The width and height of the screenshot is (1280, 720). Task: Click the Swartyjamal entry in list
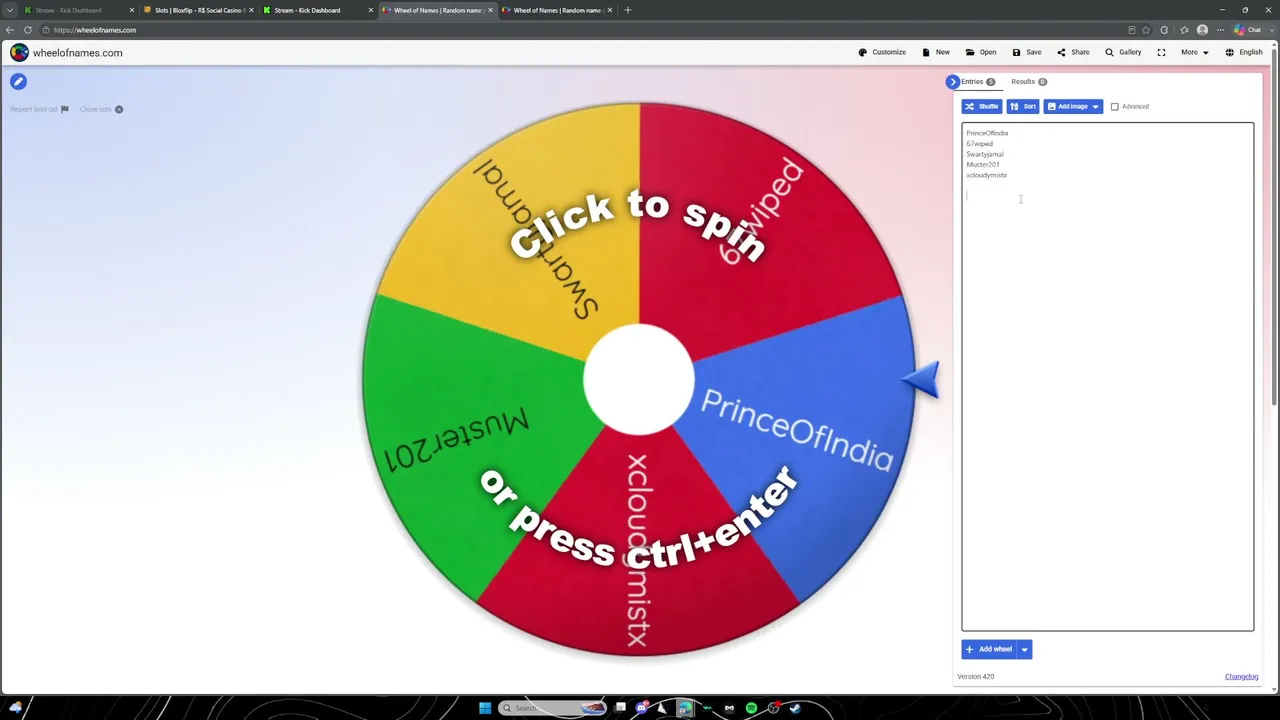tap(985, 154)
